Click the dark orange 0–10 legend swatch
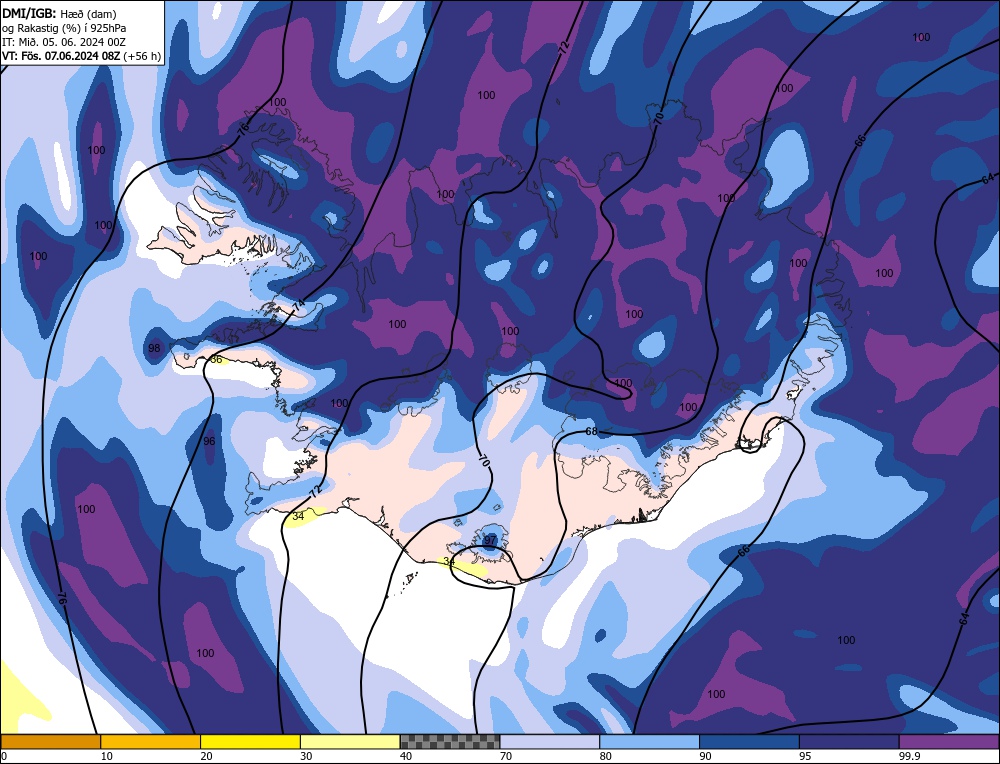 click(50, 742)
